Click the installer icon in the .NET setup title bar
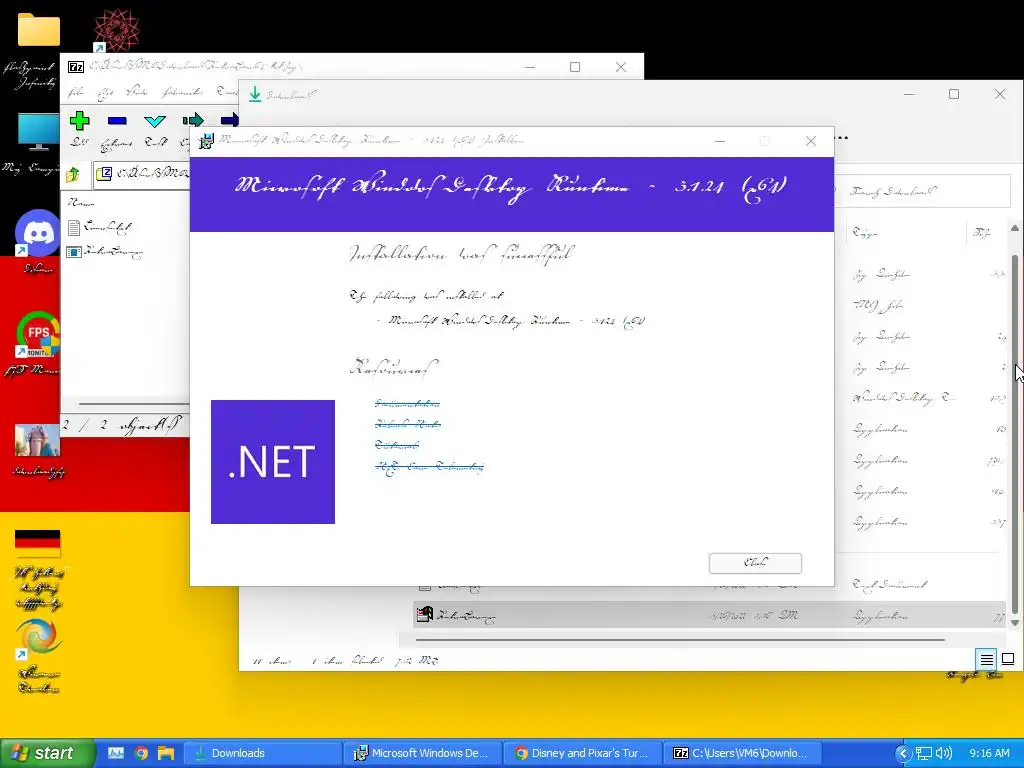Image resolution: width=1024 pixels, height=768 pixels. click(206, 140)
